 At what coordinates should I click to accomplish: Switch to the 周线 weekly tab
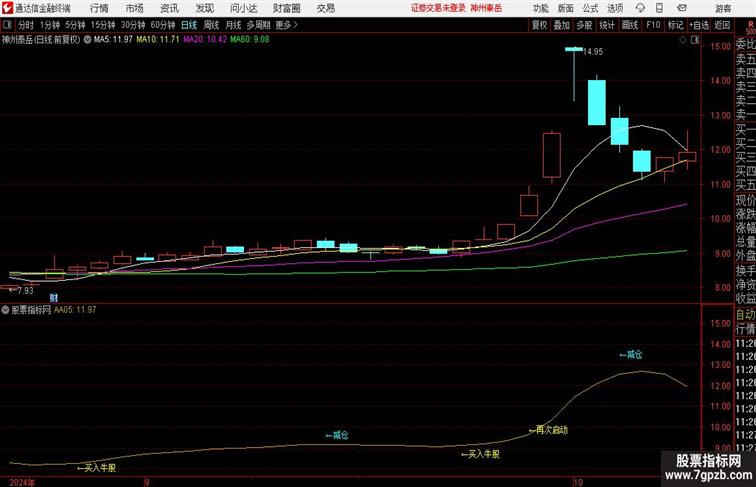pos(211,25)
